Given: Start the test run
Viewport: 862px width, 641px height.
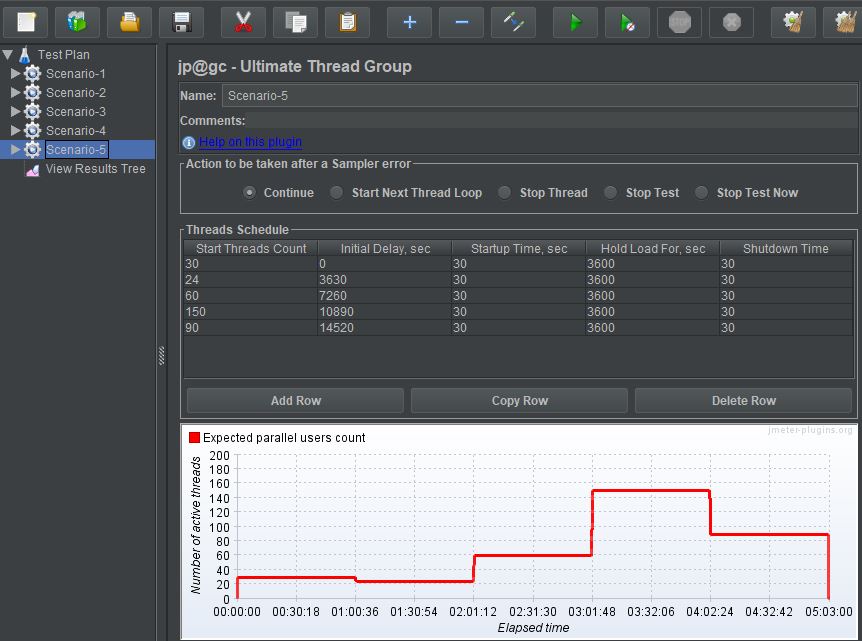Looking at the screenshot, I should pos(575,21).
